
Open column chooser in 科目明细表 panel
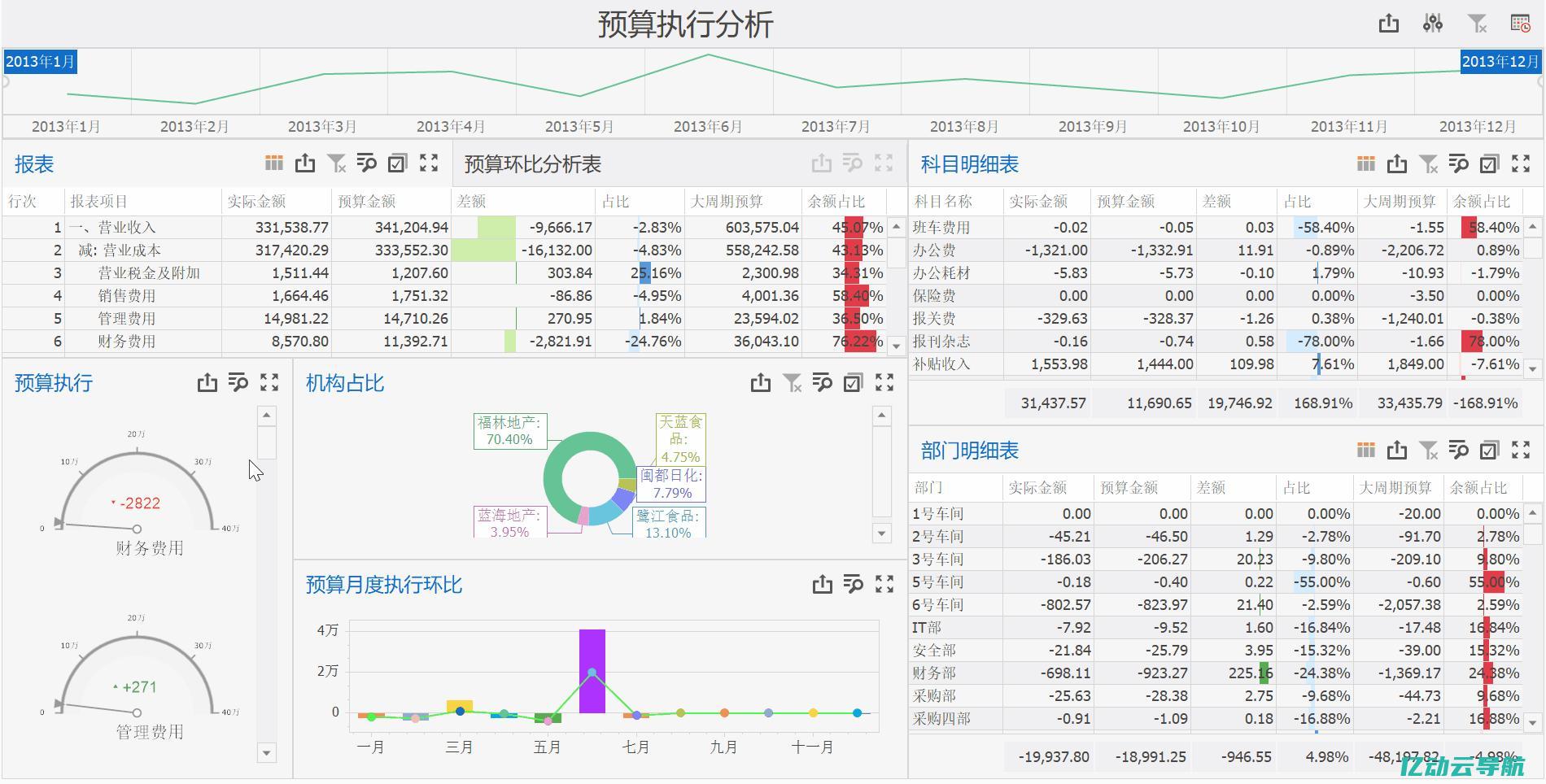point(1366,164)
